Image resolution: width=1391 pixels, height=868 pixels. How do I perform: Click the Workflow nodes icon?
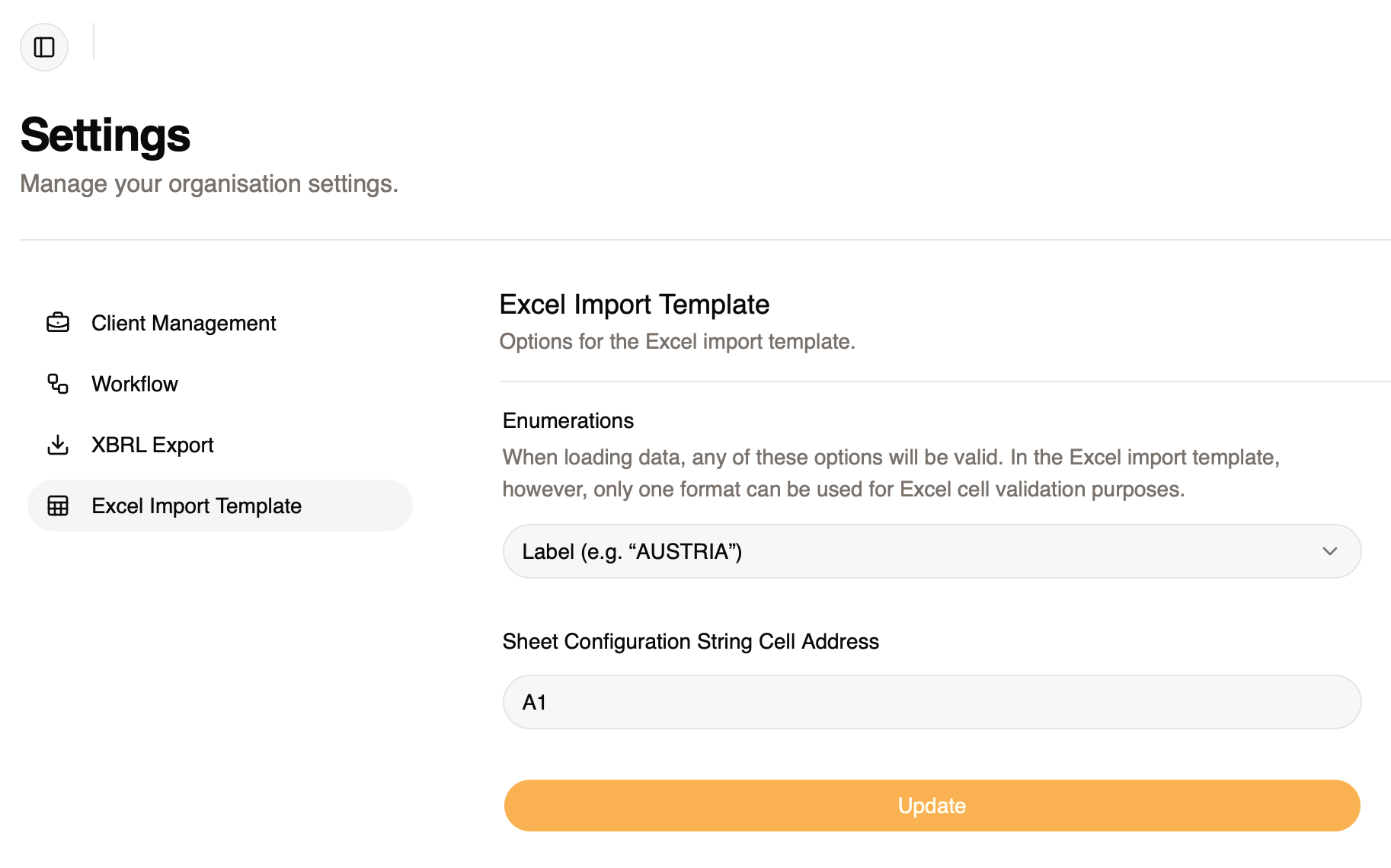[x=58, y=384]
